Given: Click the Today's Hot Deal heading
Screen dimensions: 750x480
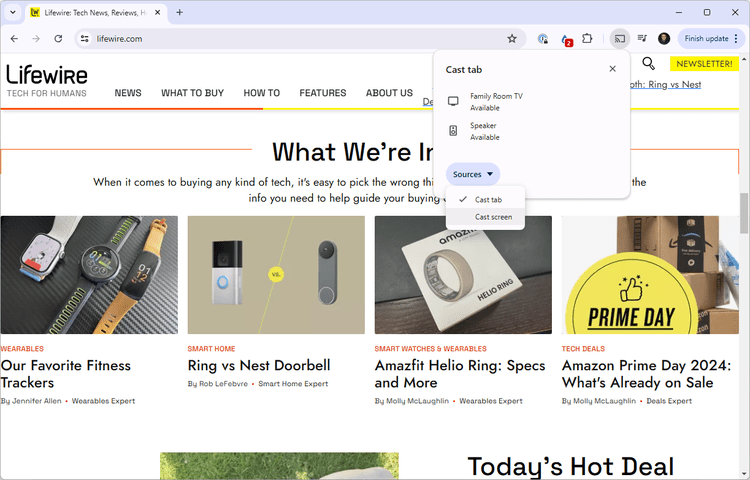Looking at the screenshot, I should pos(571,466).
